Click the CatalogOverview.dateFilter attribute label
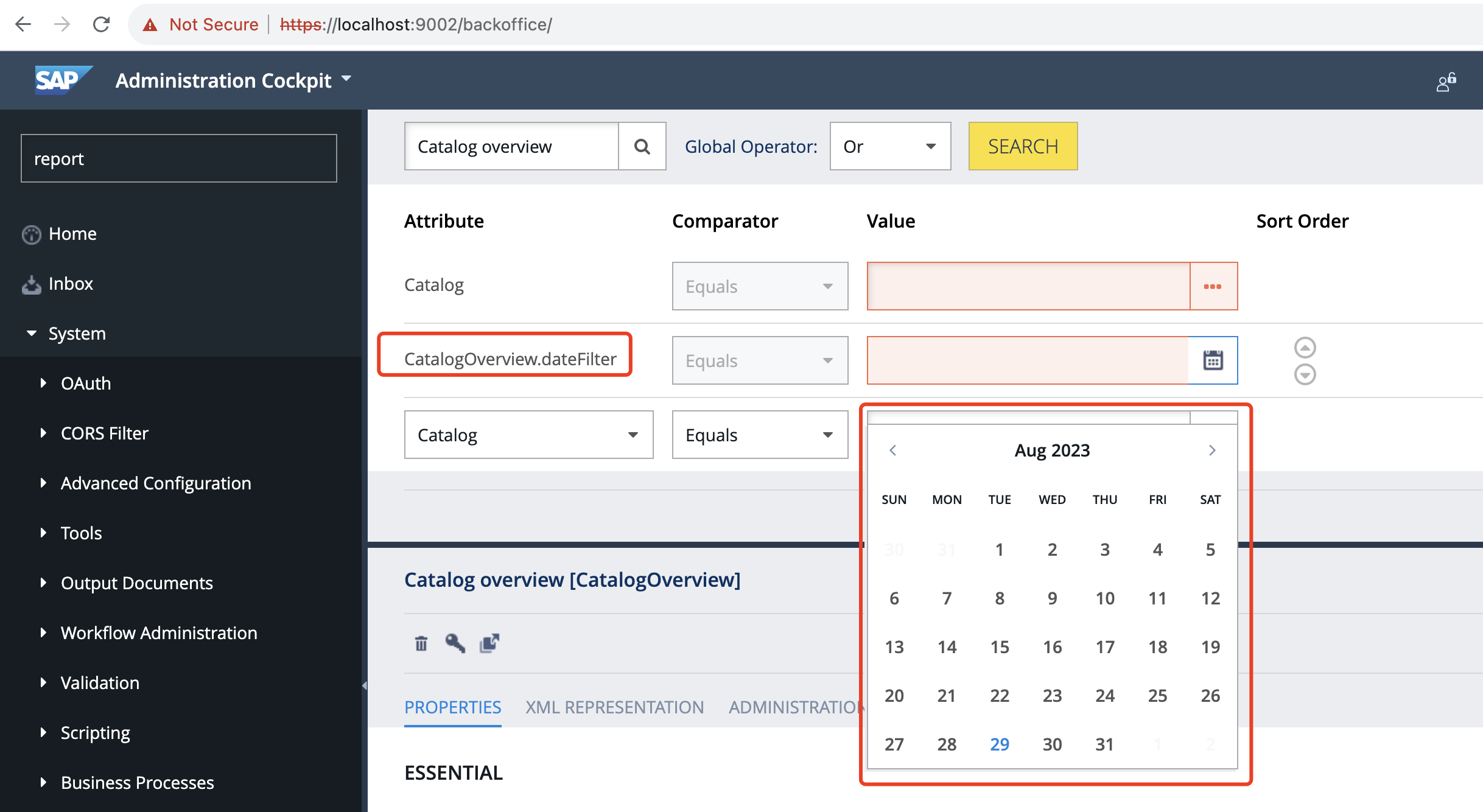The height and width of the screenshot is (812, 1483). click(x=510, y=359)
